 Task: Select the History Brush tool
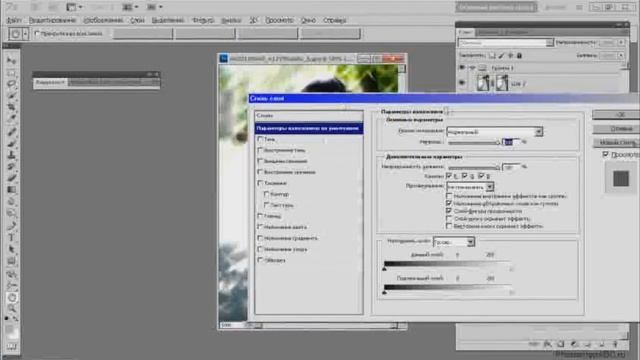point(11,167)
